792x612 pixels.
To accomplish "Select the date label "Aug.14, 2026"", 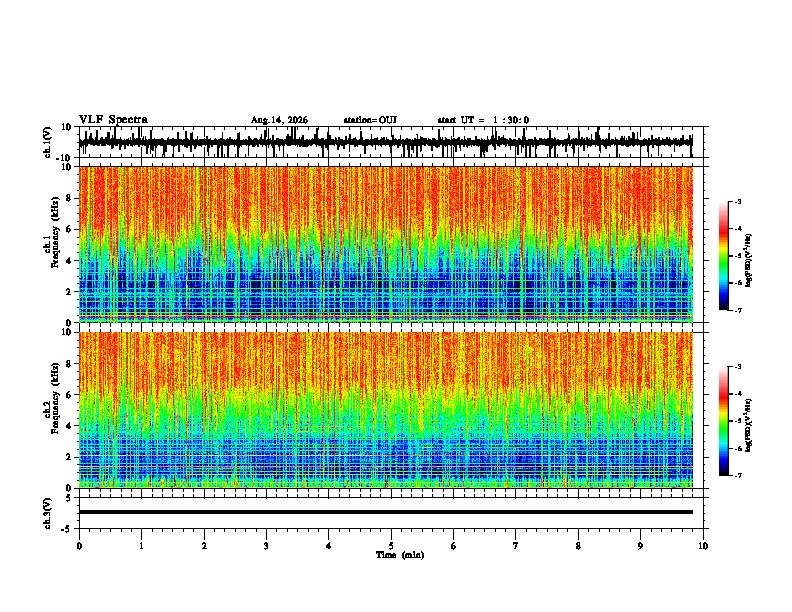I will (x=279, y=120).
